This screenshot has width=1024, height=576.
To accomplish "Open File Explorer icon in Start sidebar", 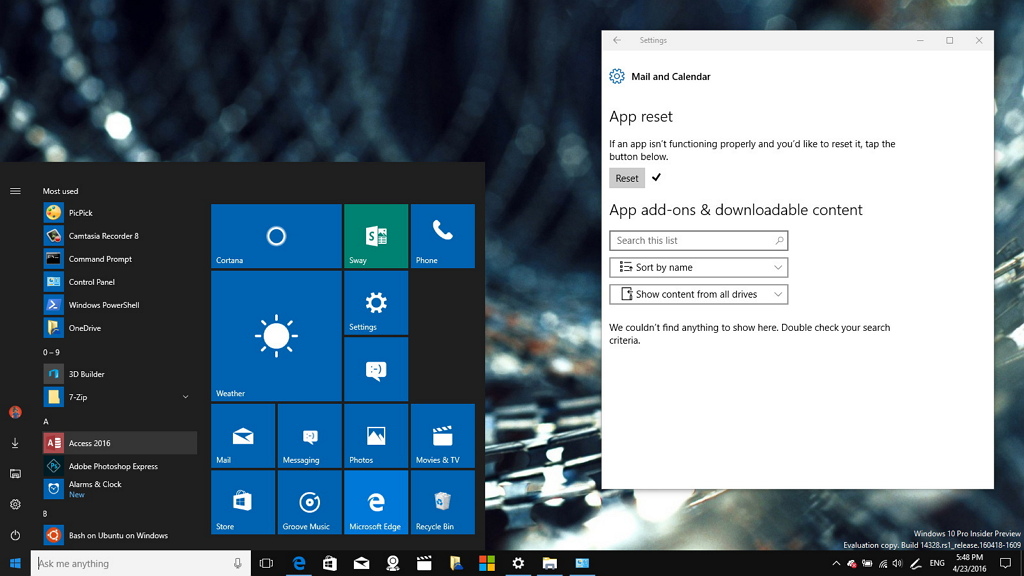I will pyautogui.click(x=15, y=473).
